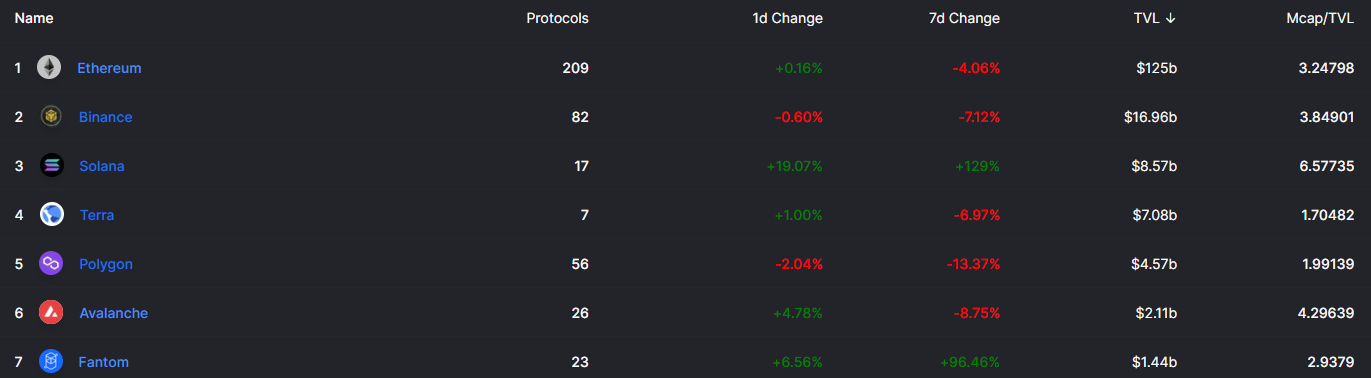Click the Avalanche chain logo icon

point(51,313)
